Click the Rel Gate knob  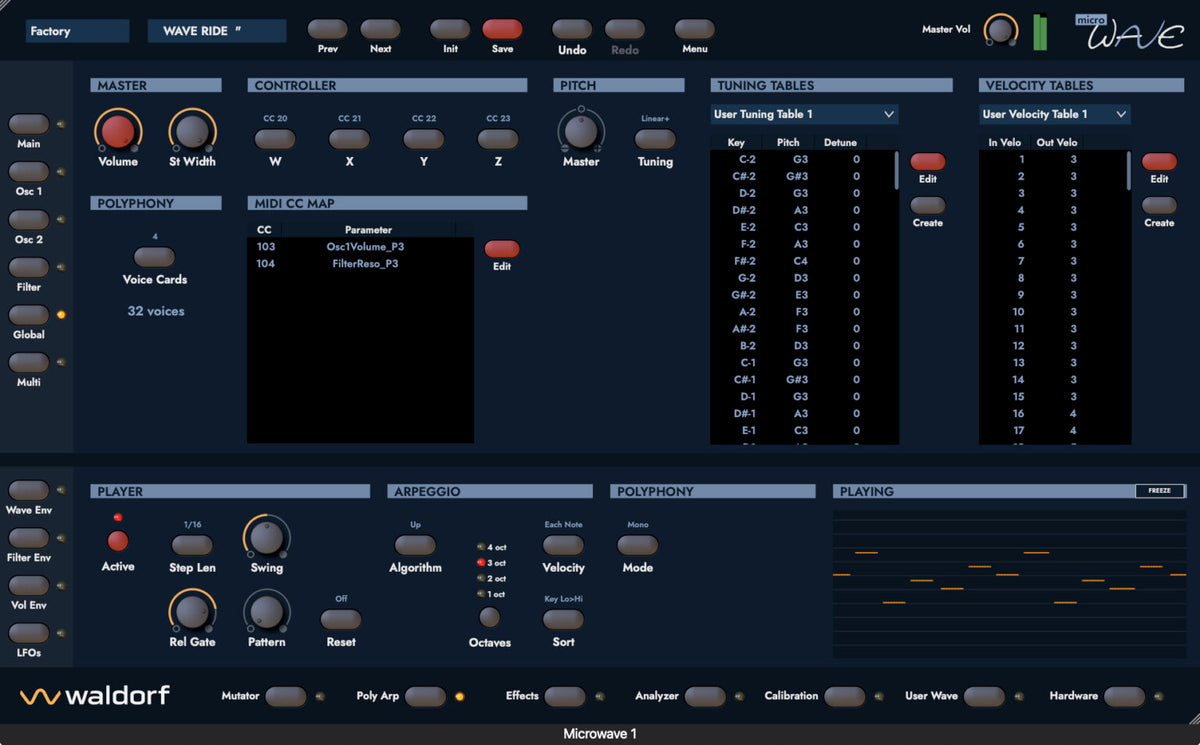point(192,611)
